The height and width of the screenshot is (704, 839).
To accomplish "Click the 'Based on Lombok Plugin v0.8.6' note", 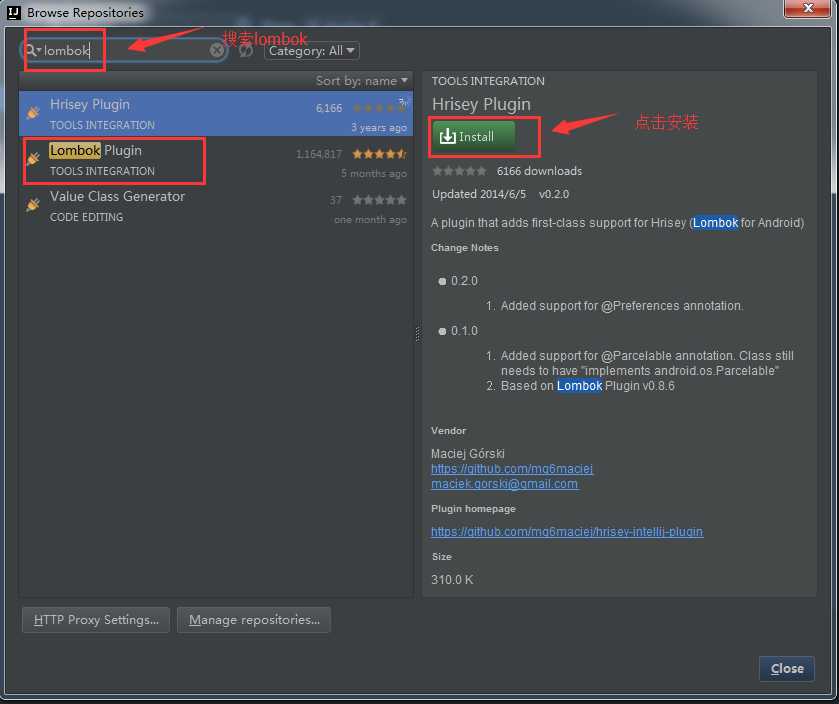I will tap(588, 386).
